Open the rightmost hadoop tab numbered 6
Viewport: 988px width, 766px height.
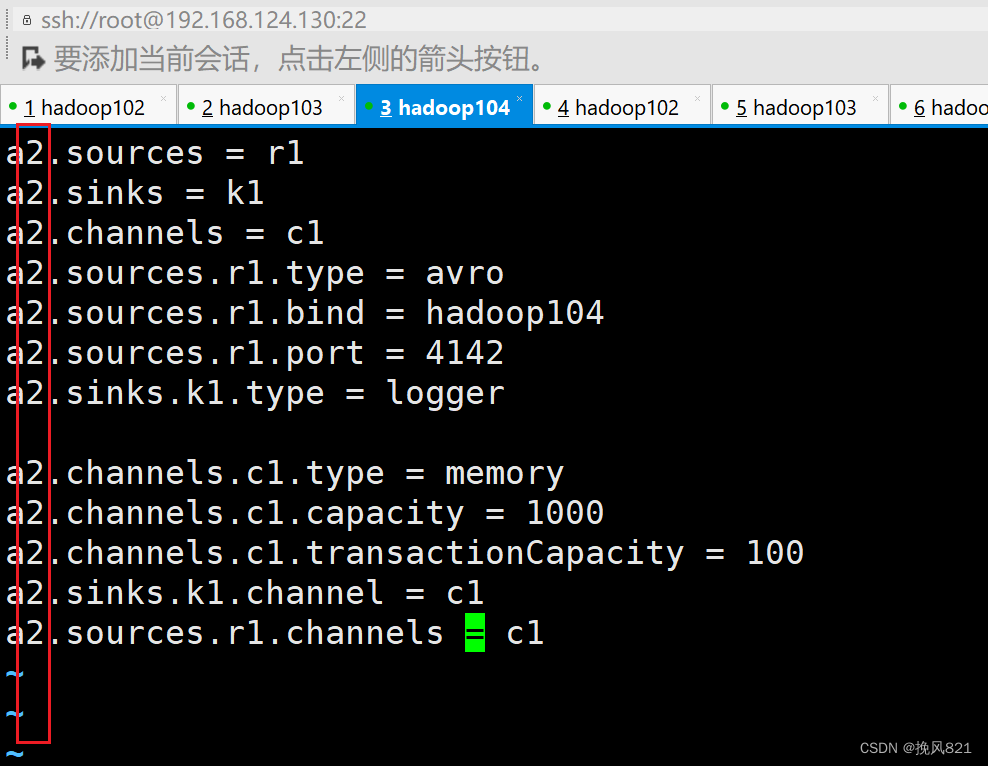pyautogui.click(x=950, y=105)
